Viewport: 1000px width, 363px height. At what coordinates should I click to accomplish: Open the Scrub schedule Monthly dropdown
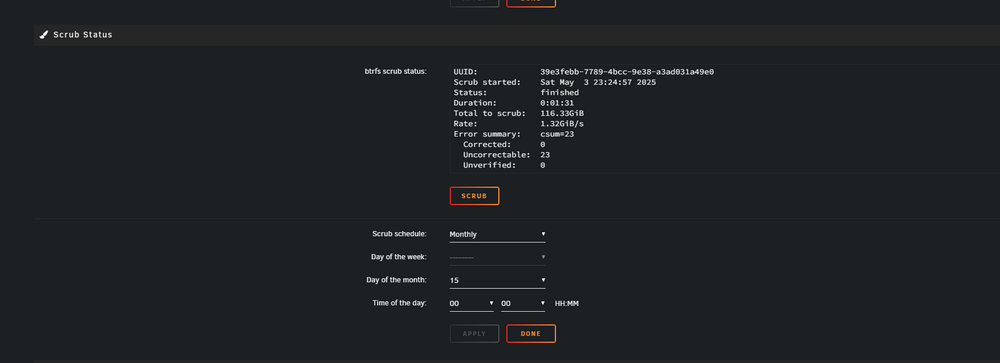(x=497, y=234)
